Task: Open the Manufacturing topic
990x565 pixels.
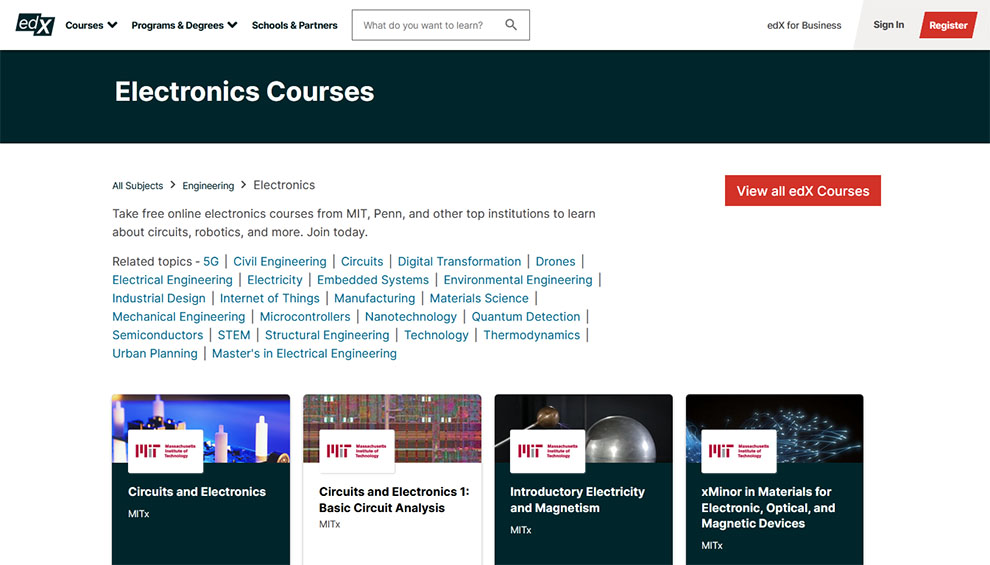Action: pos(374,298)
